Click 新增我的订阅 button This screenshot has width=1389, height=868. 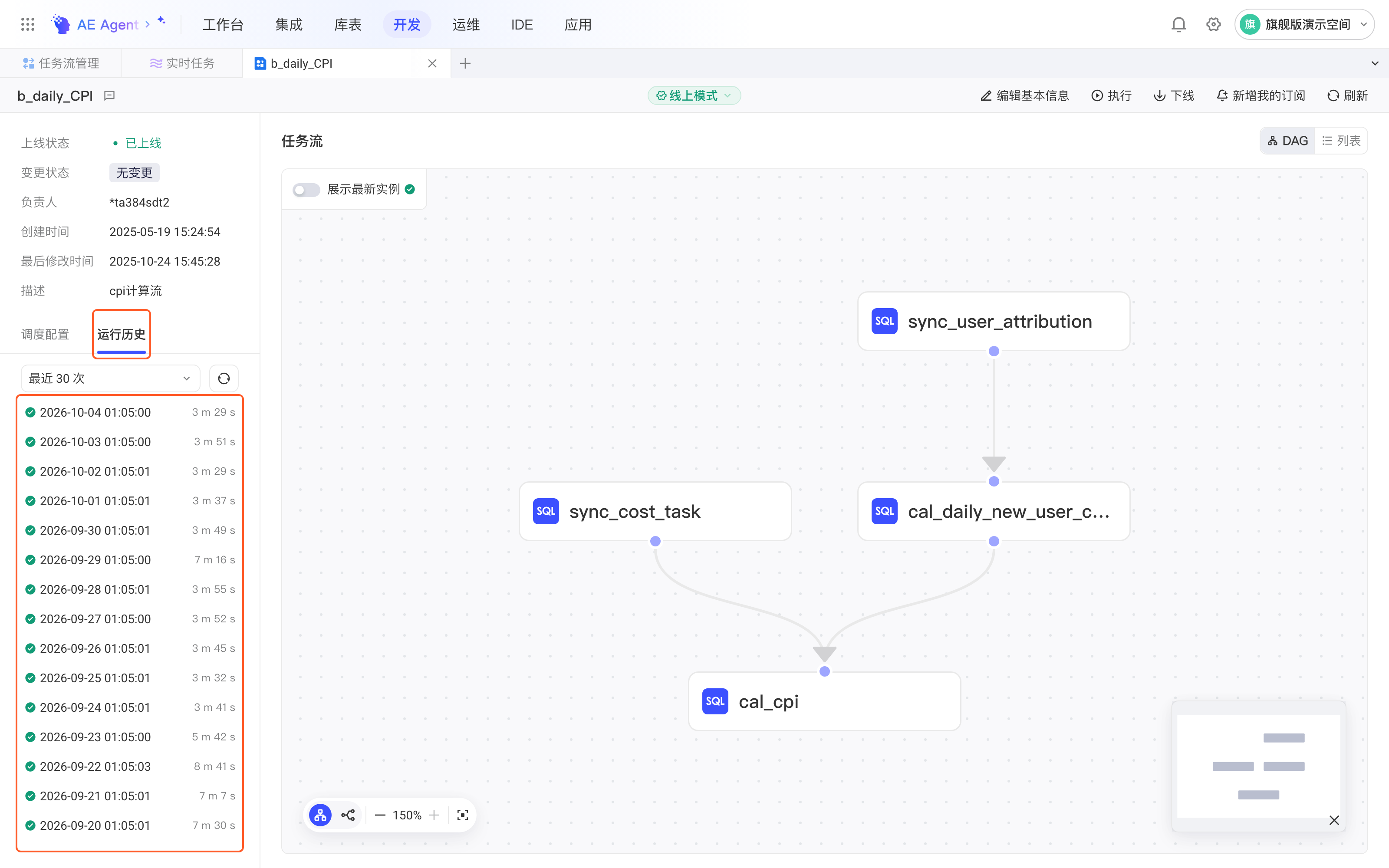[x=1261, y=95]
